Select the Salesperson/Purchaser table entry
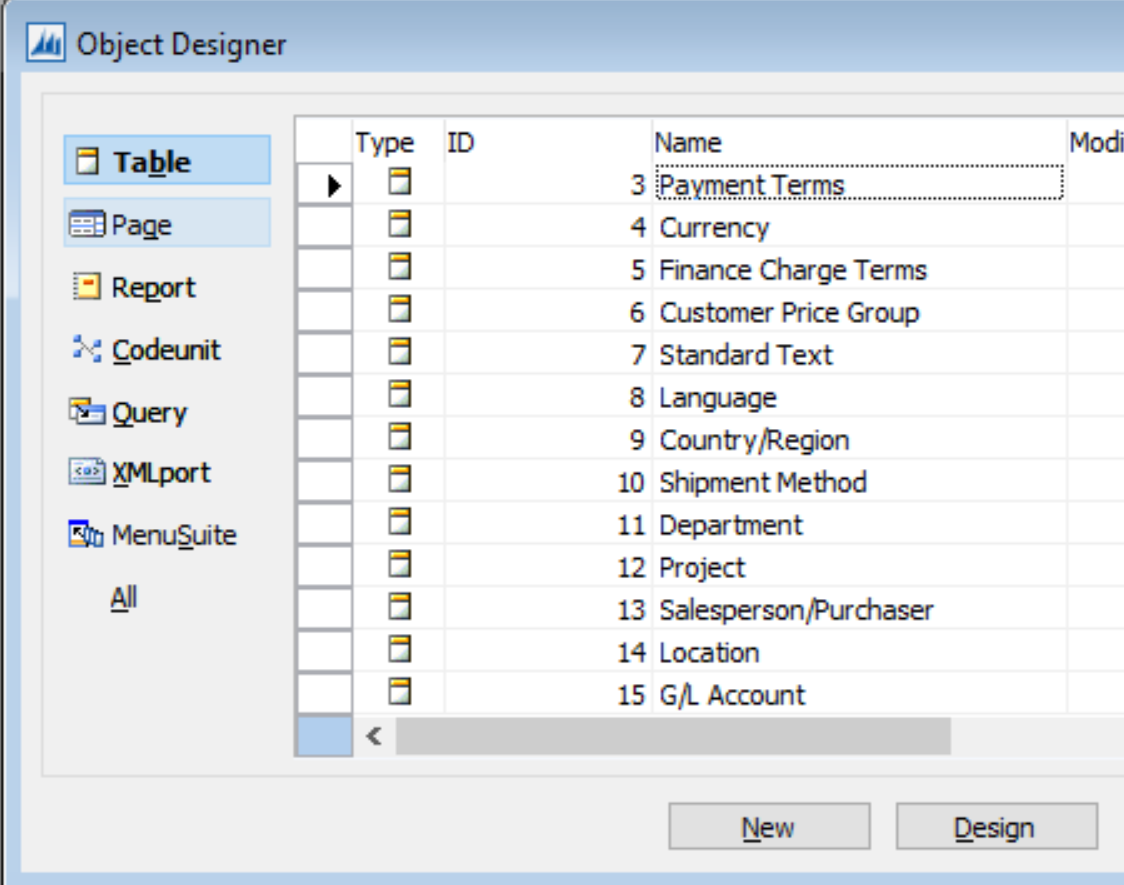1124x885 pixels. click(x=796, y=610)
